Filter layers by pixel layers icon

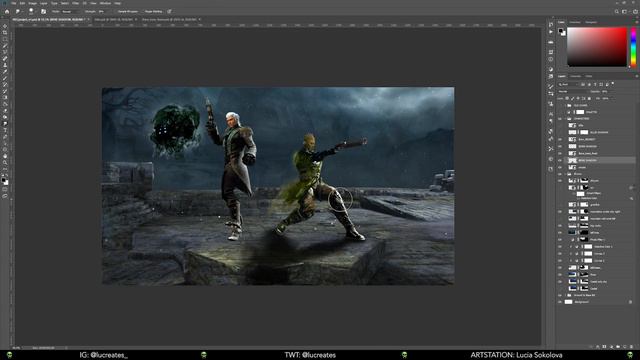583,84
